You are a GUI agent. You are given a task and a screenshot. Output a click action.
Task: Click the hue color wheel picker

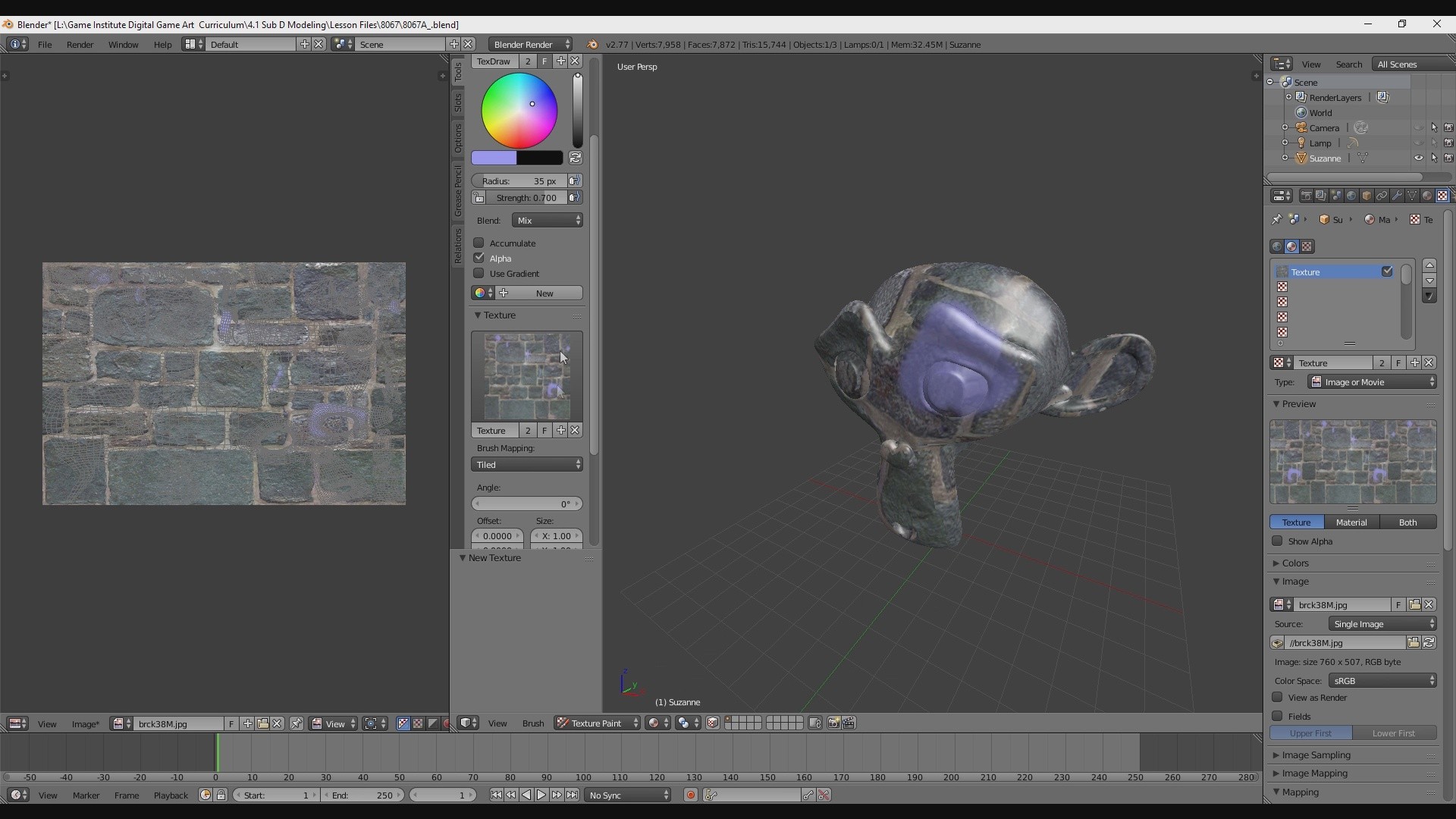tap(519, 111)
